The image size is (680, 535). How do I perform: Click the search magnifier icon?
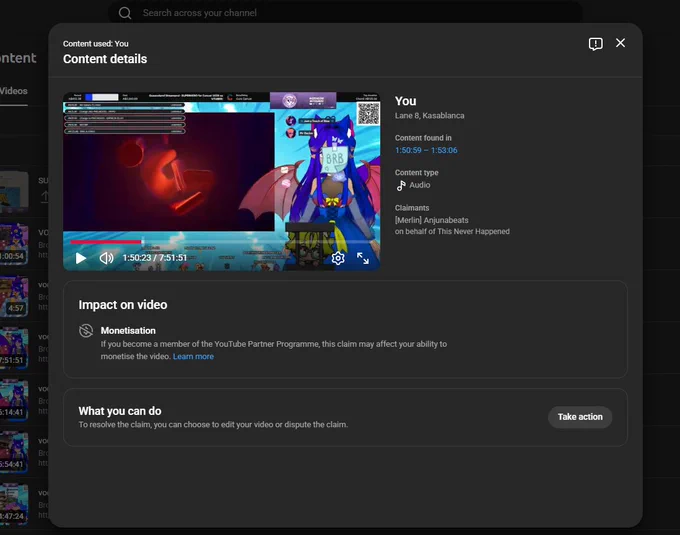click(125, 13)
